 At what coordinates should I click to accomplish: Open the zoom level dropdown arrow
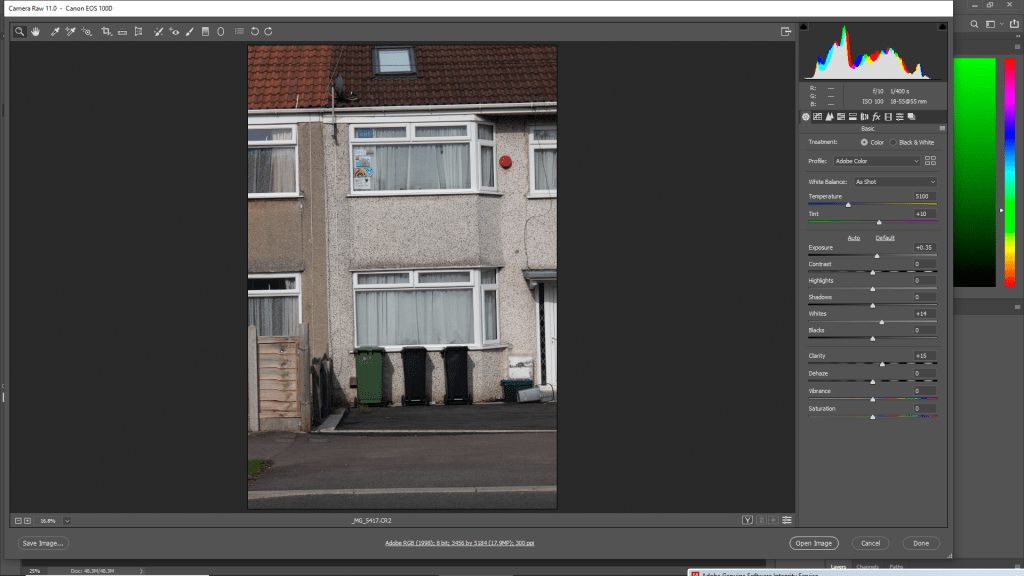click(x=66, y=520)
